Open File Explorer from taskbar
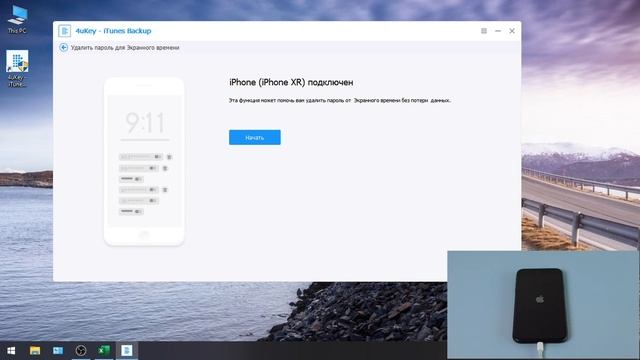The width and height of the screenshot is (640, 360). 35,351
